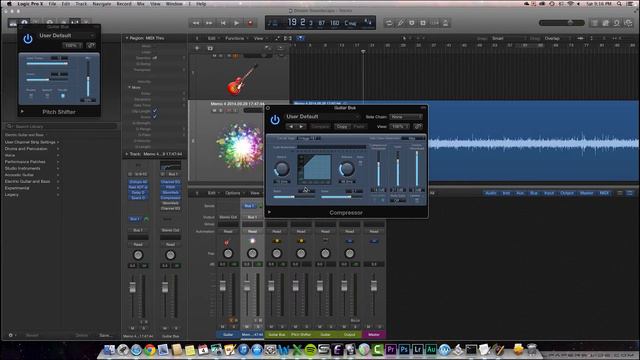Click the Copy button in Compressor
This screenshot has width=640, height=360.
click(342, 127)
